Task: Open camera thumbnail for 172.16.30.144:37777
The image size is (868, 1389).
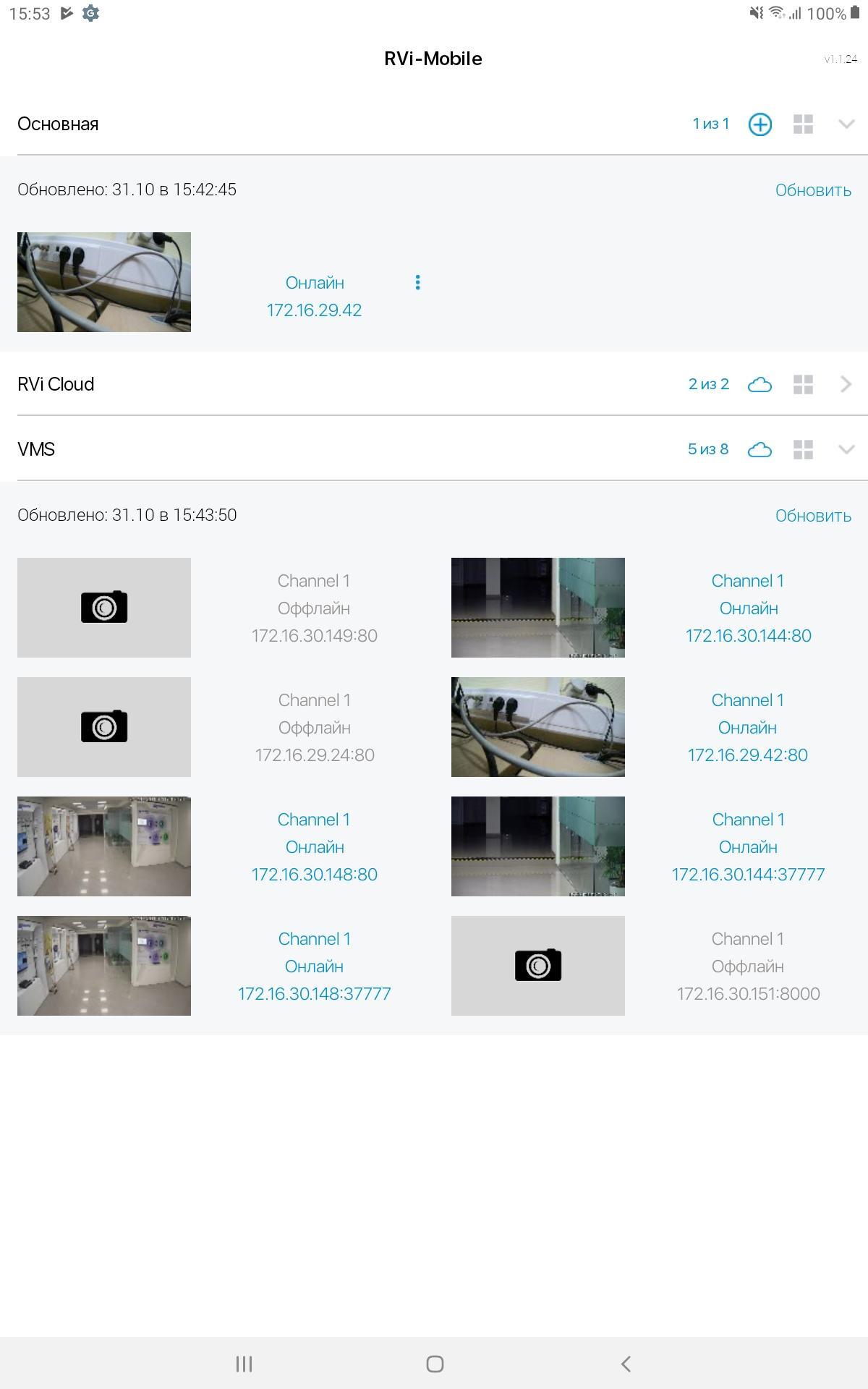Action: pyautogui.click(x=538, y=846)
